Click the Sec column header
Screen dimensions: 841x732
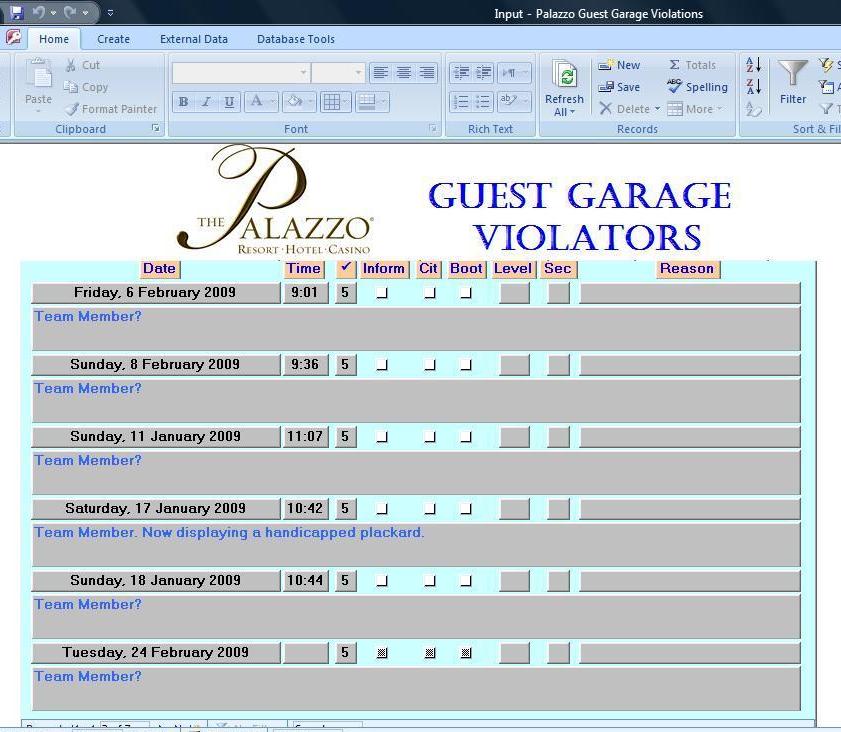click(558, 269)
